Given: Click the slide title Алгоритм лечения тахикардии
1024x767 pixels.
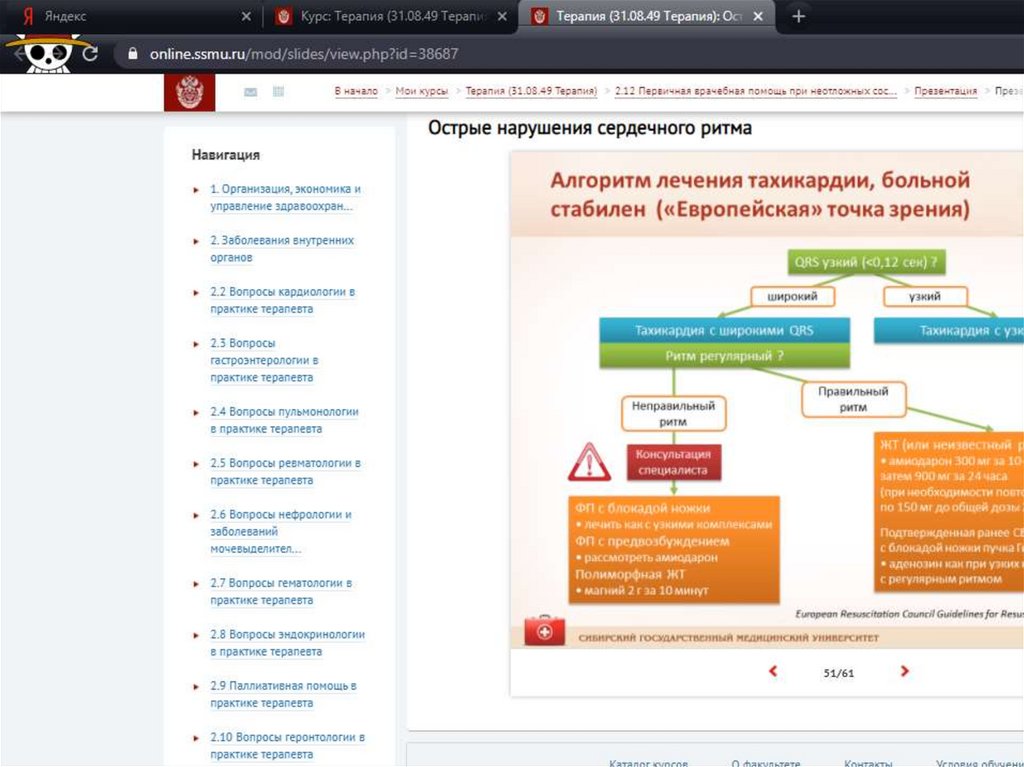Looking at the screenshot, I should [x=760, y=195].
